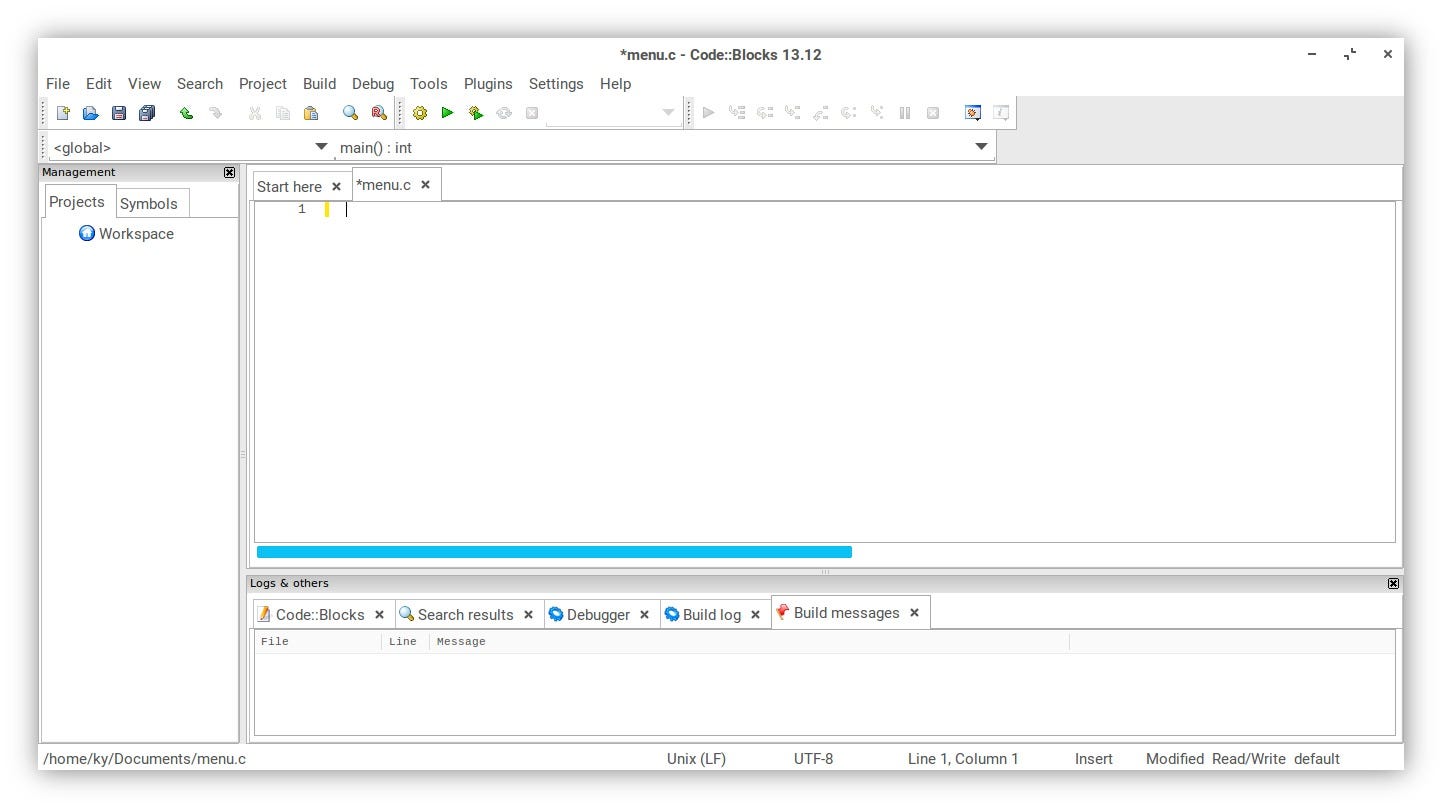Save the file with the floppy icon
Viewport: 1444px width, 810px height.
tap(119, 113)
